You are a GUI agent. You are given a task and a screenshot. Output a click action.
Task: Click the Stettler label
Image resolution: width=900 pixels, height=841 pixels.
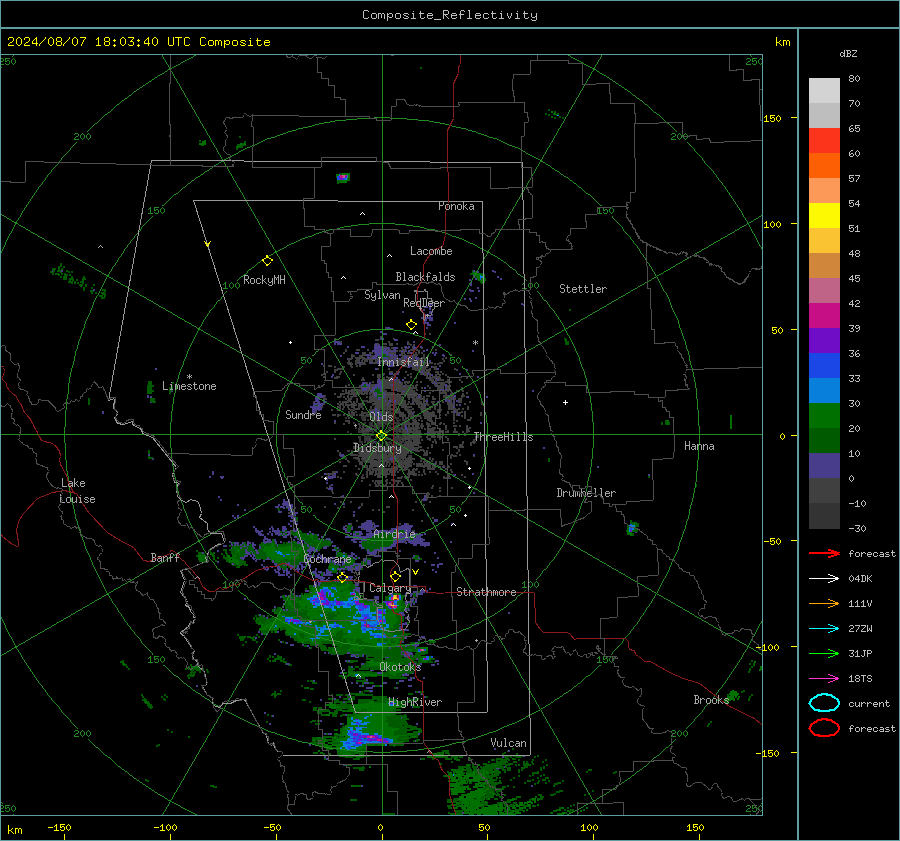tap(583, 289)
